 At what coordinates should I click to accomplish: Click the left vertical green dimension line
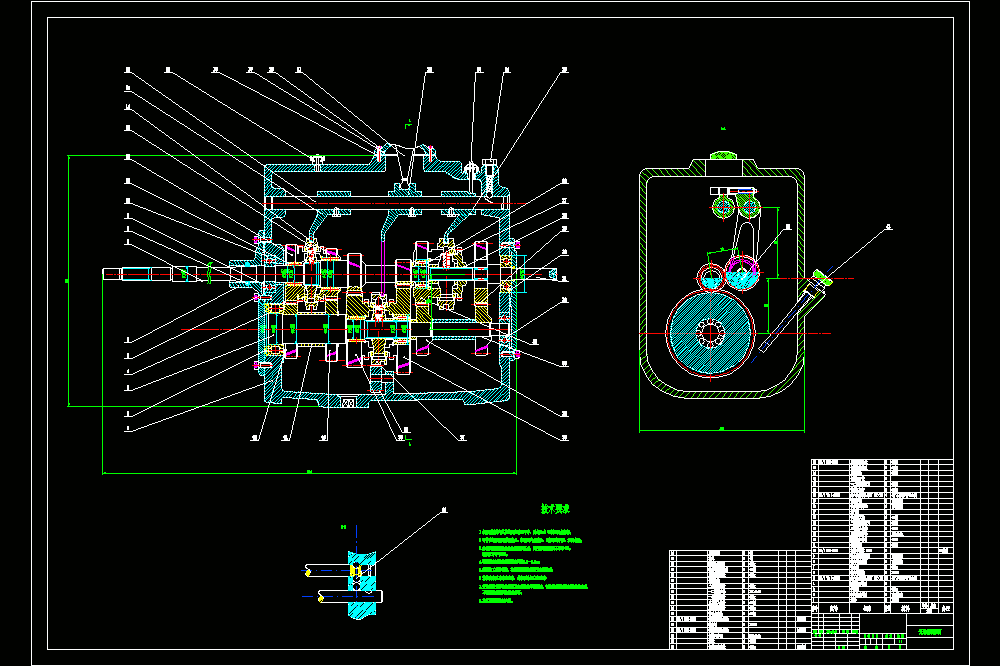click(68, 281)
